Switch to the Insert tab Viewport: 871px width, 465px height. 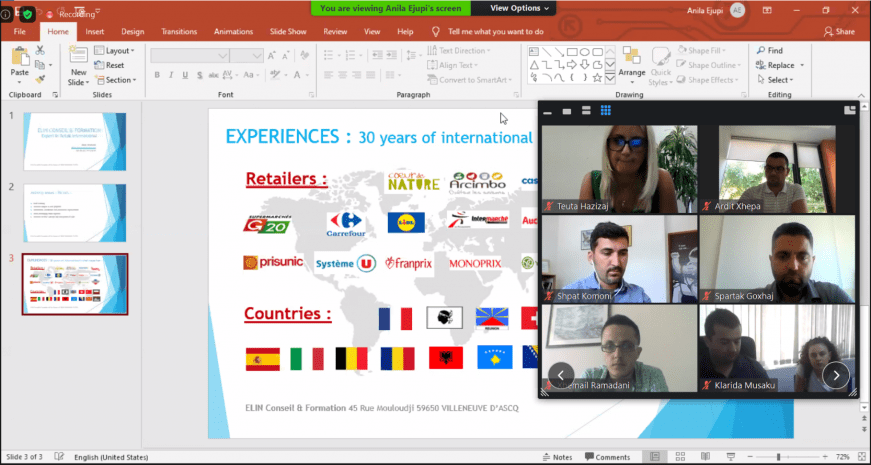[94, 32]
